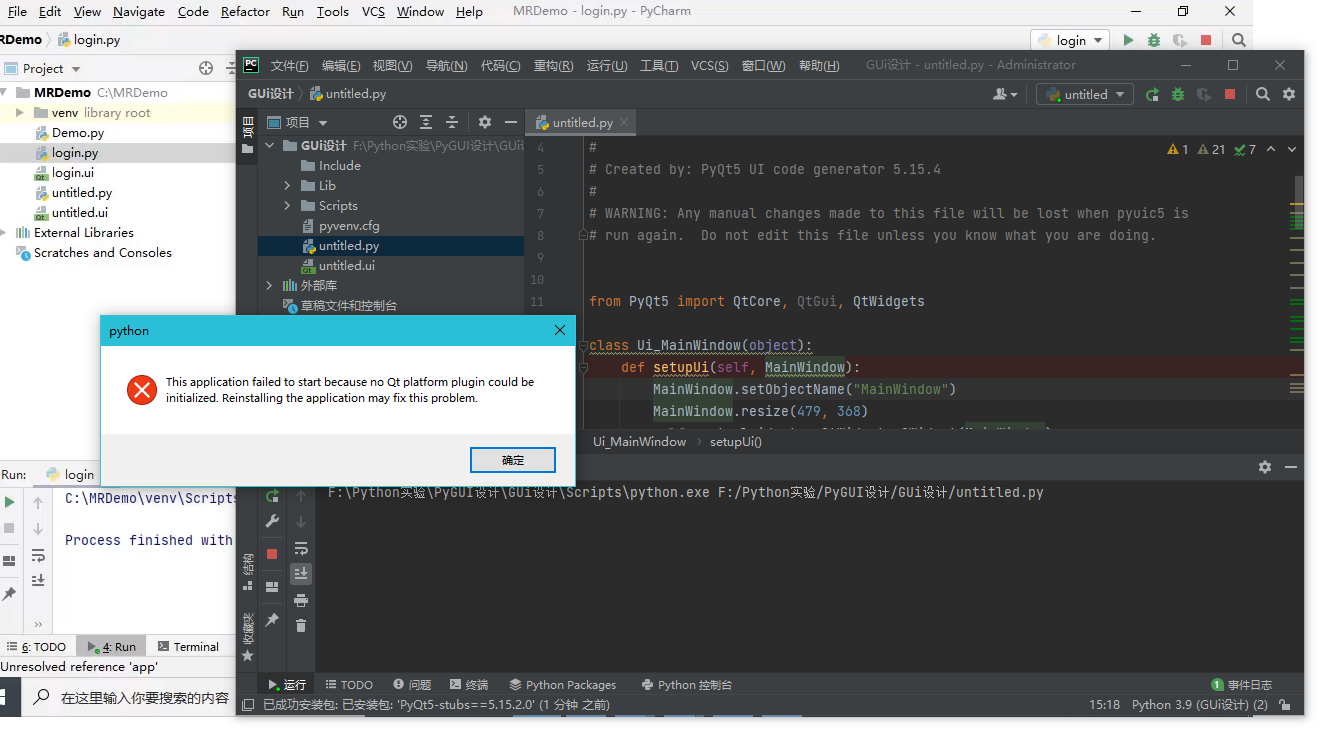Open dark 项目 panel gear options
Viewport: 1343px width, 739px height.
point(485,122)
